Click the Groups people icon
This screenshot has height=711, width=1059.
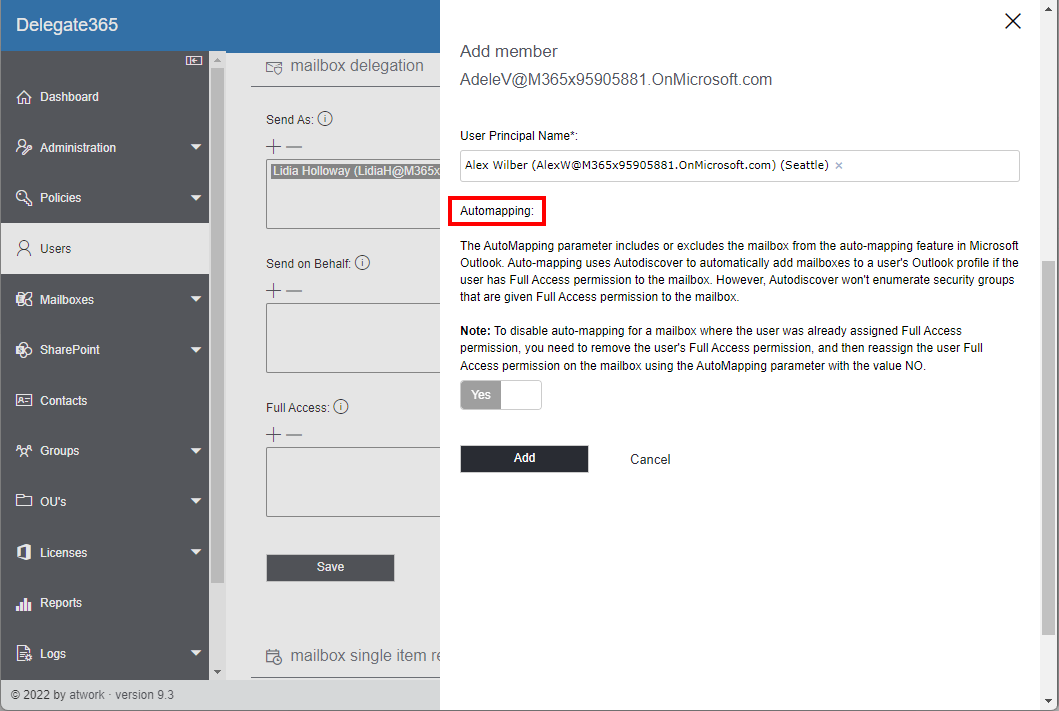[24, 450]
